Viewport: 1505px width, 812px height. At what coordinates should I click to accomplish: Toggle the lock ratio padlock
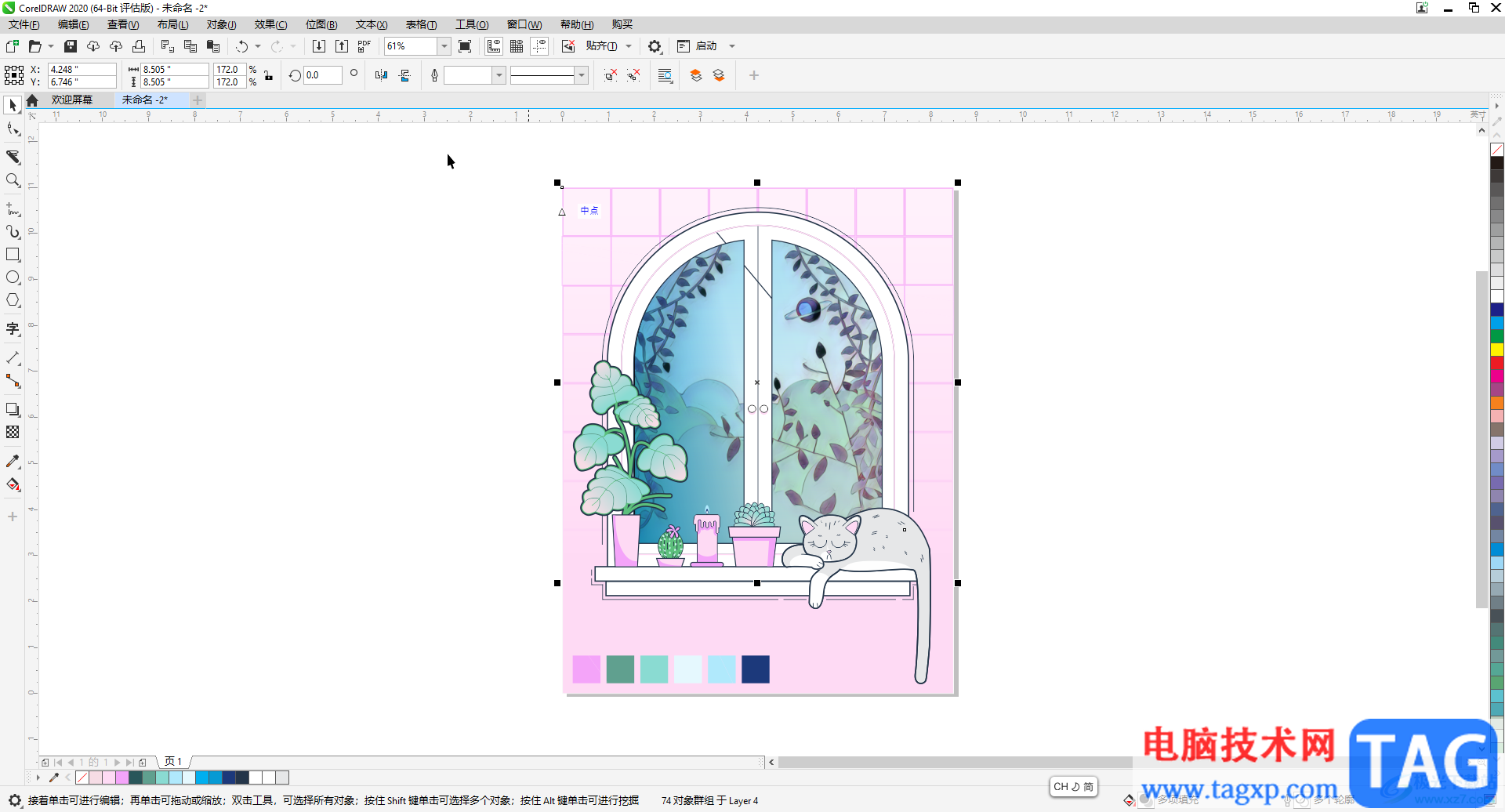(x=269, y=75)
